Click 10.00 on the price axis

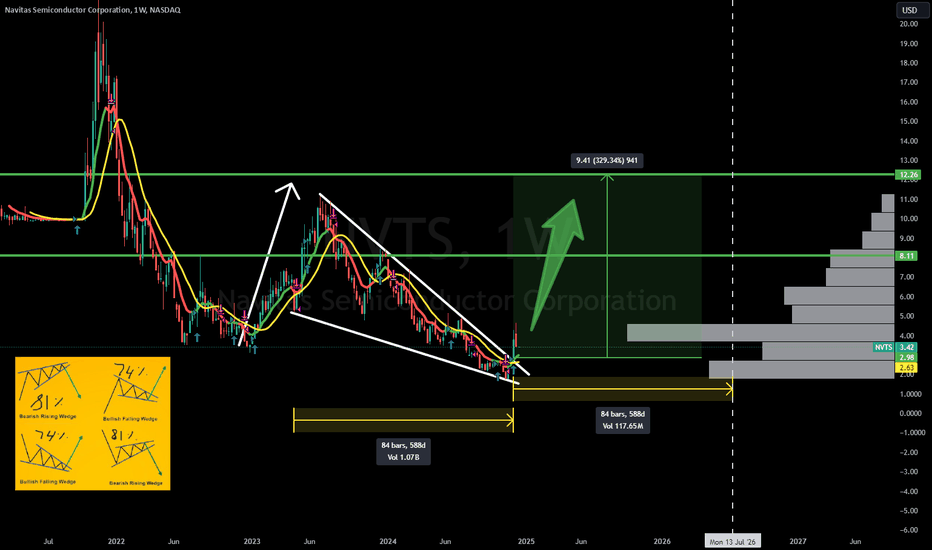pos(908,219)
